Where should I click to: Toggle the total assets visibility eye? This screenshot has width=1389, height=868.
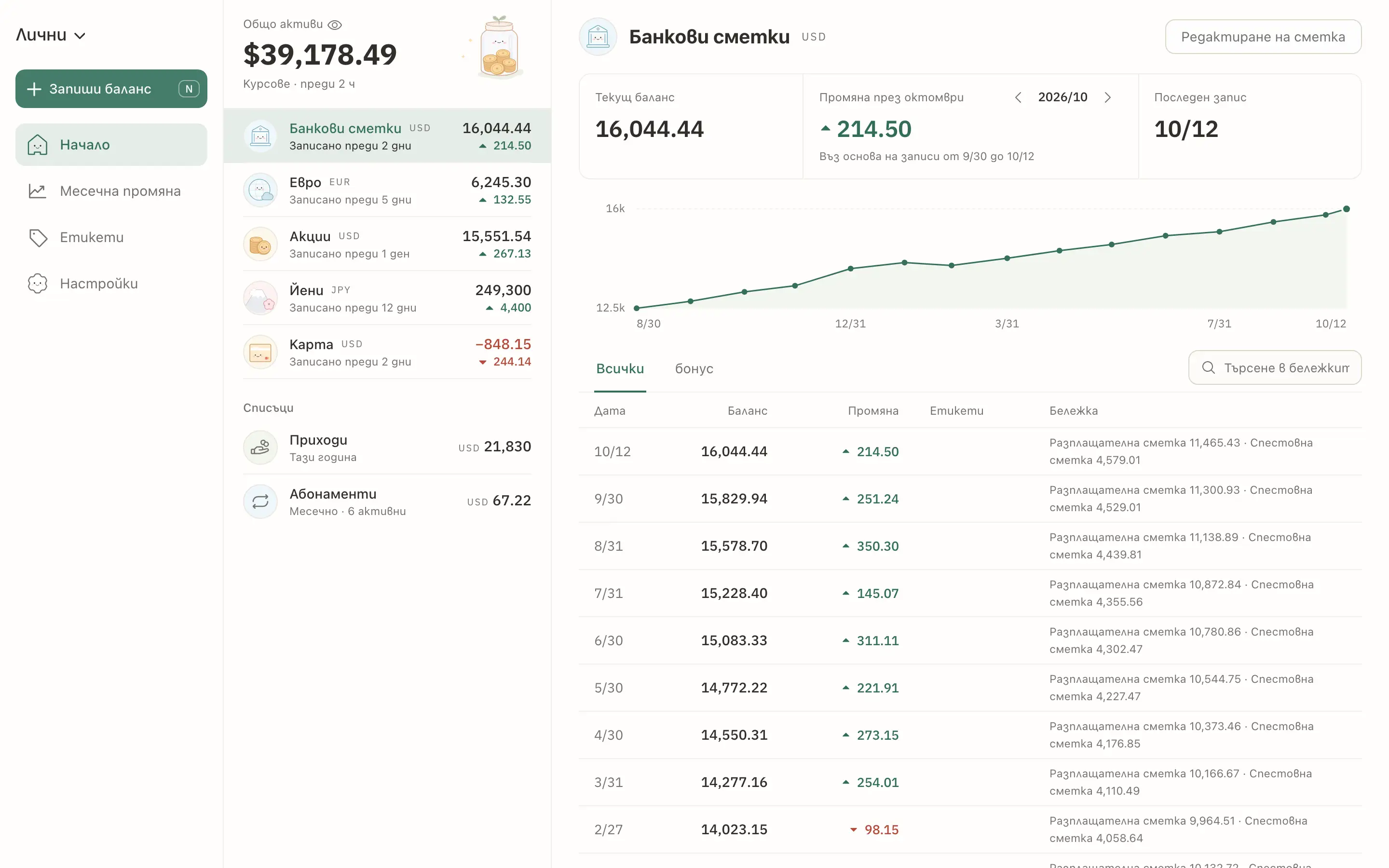[335, 25]
